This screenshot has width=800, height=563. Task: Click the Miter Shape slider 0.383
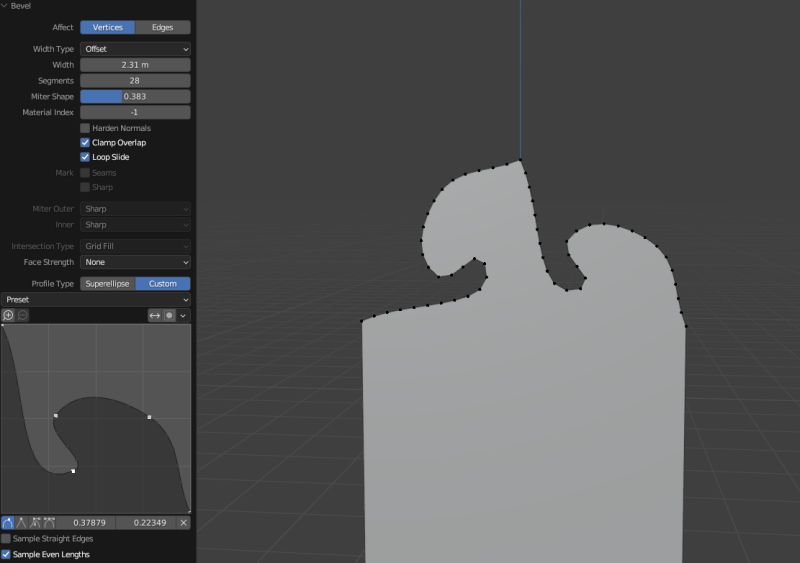[x=135, y=96]
